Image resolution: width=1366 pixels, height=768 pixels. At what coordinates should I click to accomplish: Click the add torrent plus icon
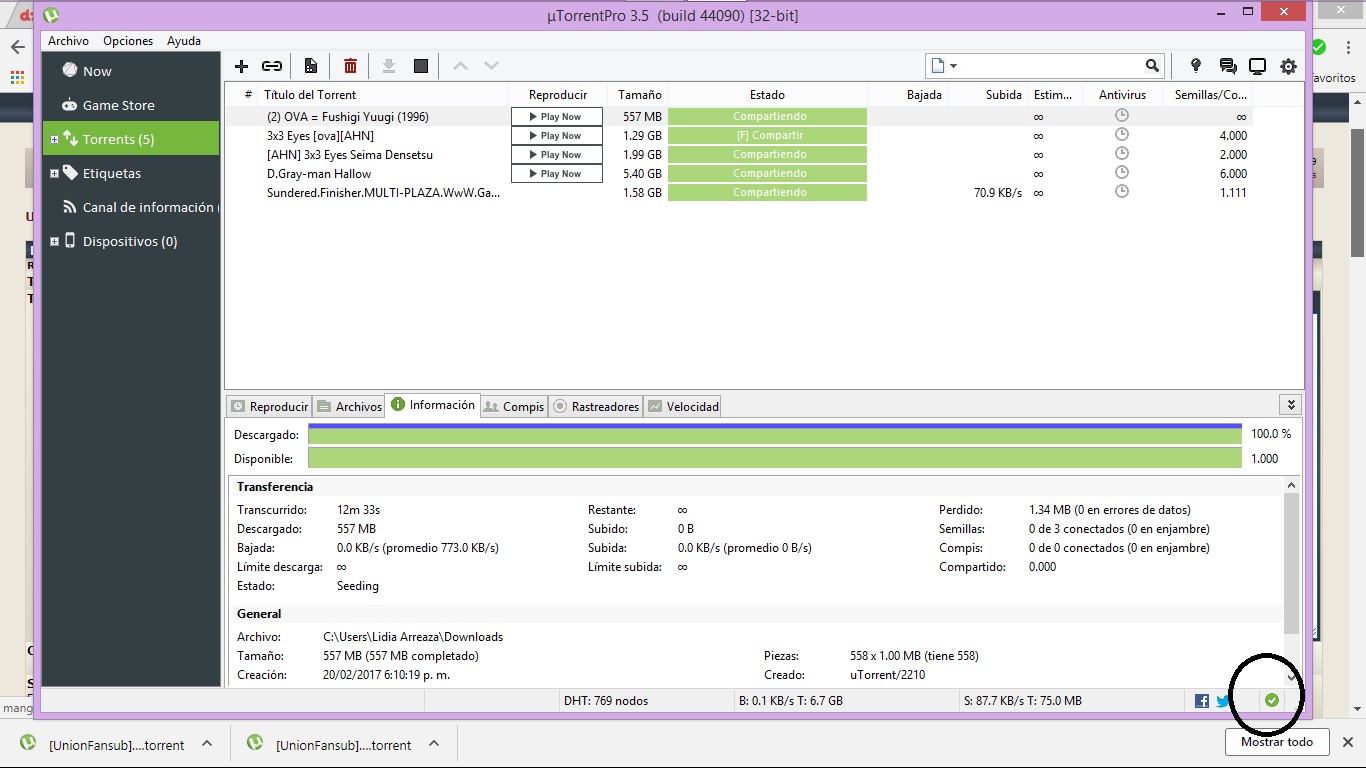tap(241, 66)
